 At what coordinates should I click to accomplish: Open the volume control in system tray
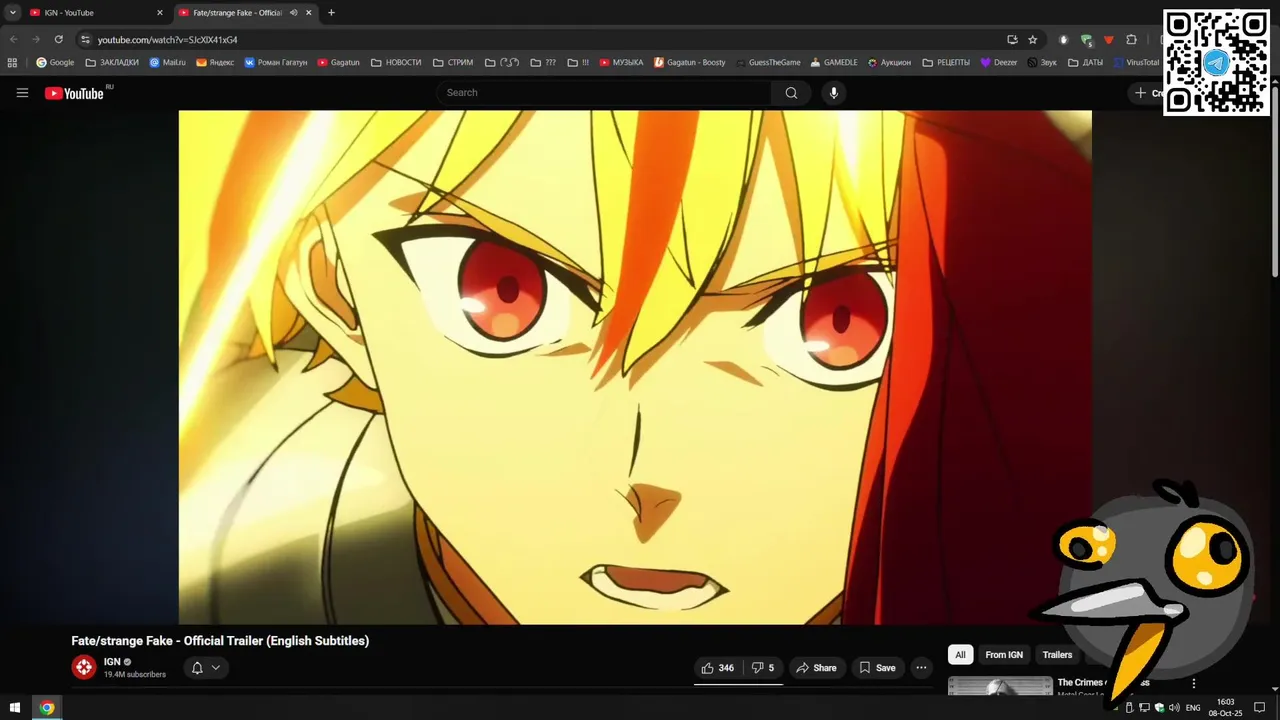click(1174, 708)
